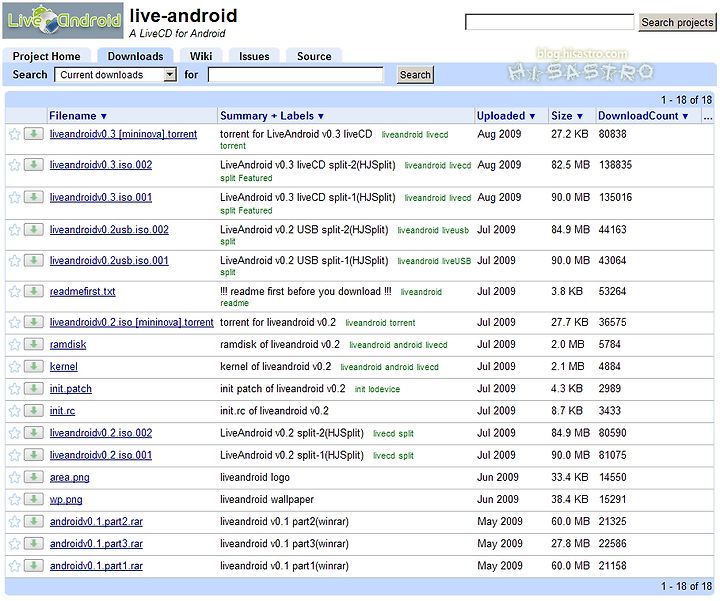The width and height of the screenshot is (720, 601).
Task: Click the 'lodevice' label on init.patch row
Action: coord(384,389)
